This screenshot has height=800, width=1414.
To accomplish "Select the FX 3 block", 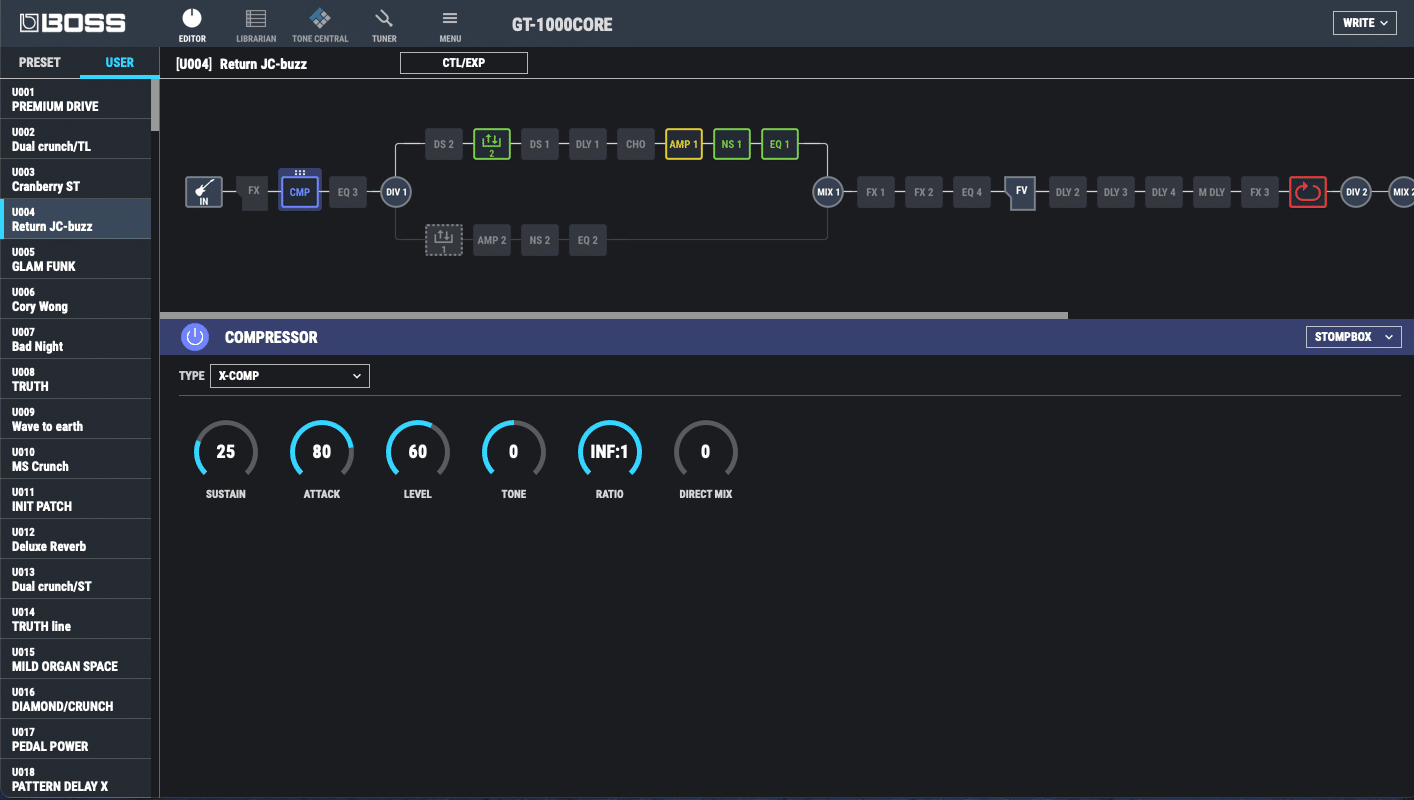I will pos(1260,192).
